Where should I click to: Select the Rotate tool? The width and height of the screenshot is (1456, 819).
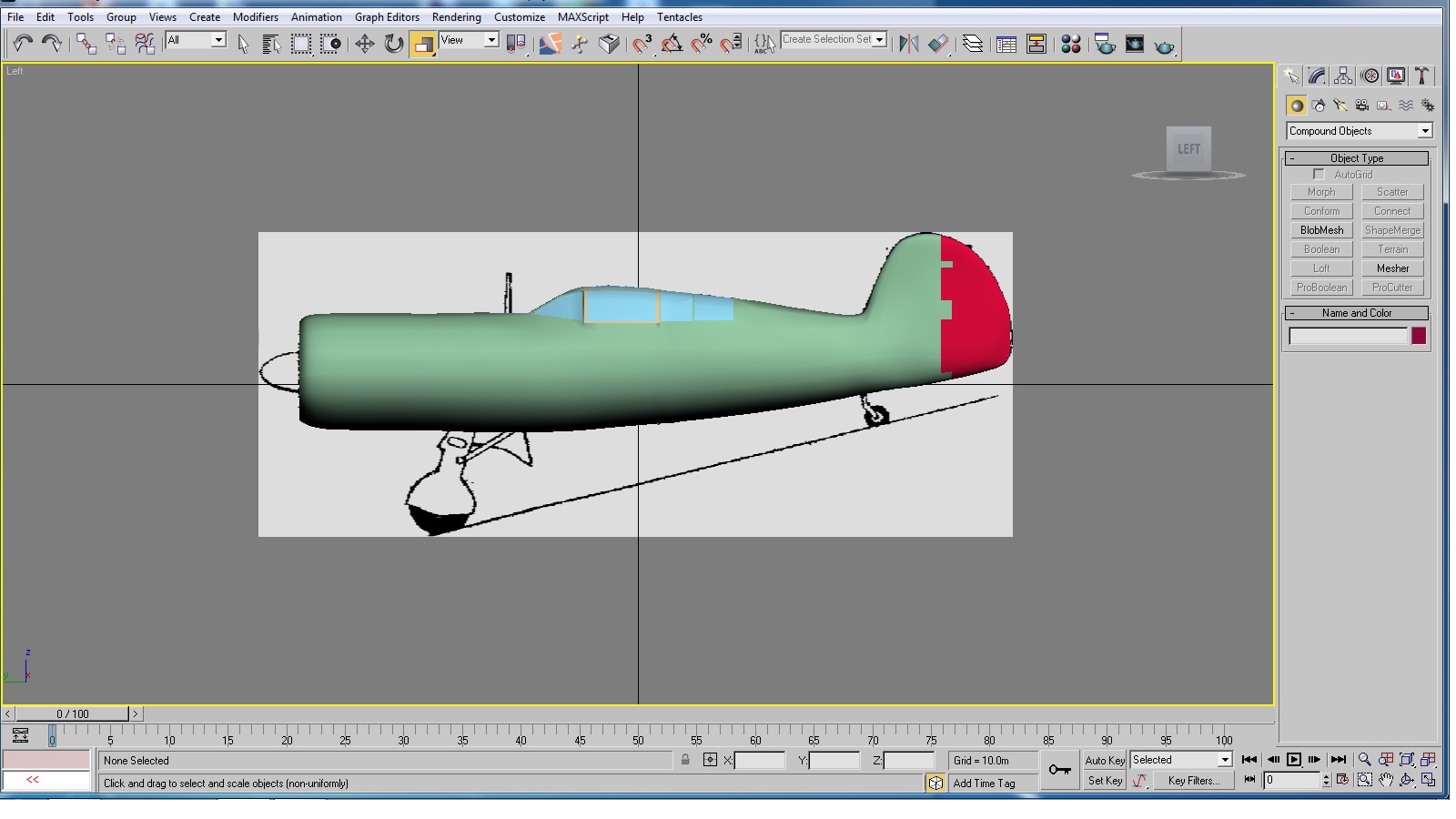coord(393,44)
